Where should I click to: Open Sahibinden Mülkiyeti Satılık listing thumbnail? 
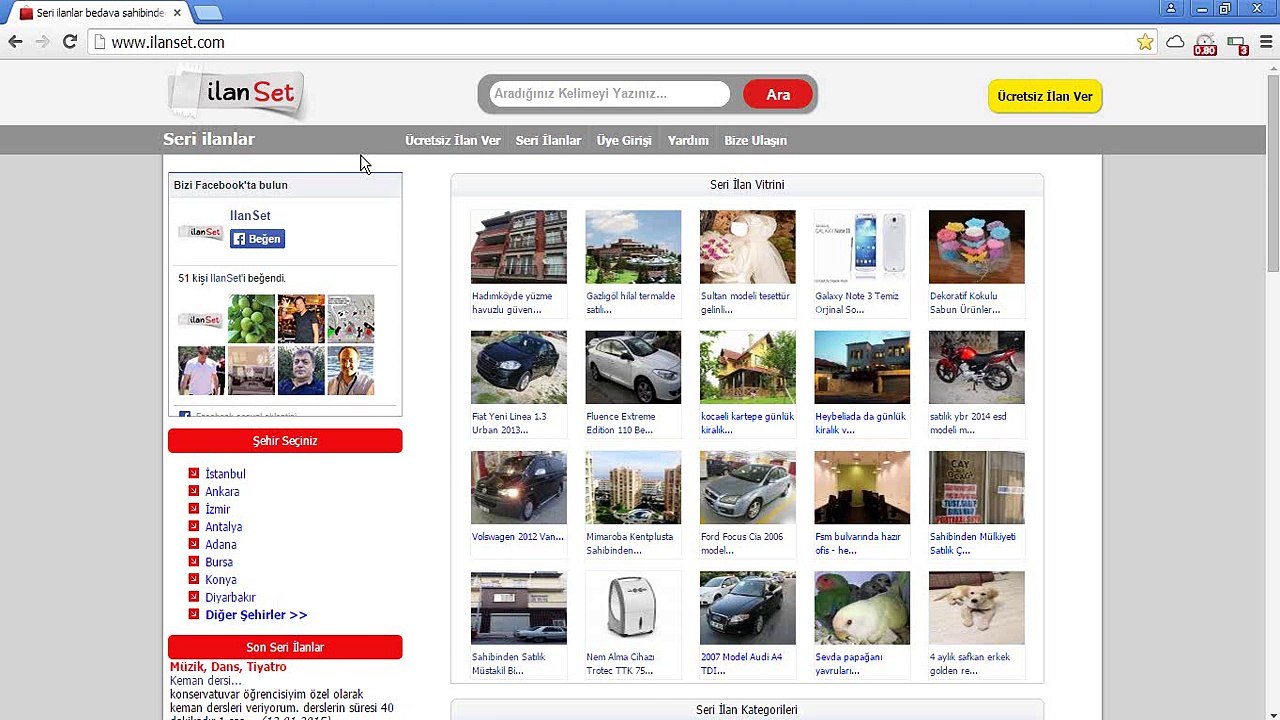pyautogui.click(x=976, y=488)
